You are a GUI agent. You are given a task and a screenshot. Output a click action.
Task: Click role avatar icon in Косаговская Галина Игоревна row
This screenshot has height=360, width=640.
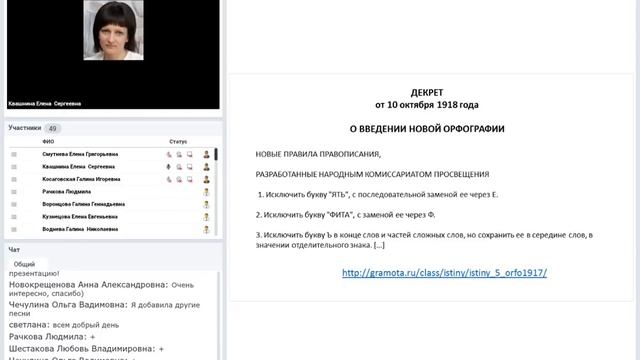207,179
